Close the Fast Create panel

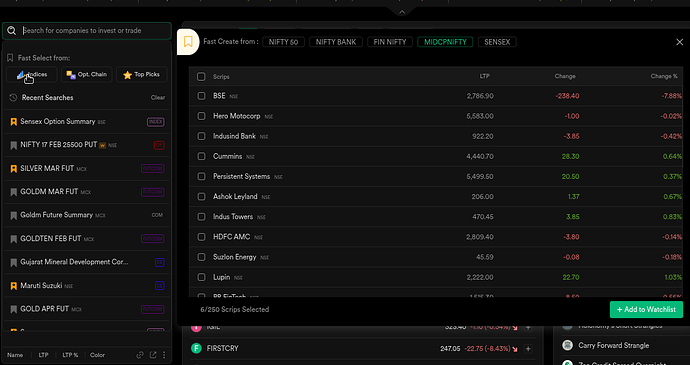coord(679,42)
